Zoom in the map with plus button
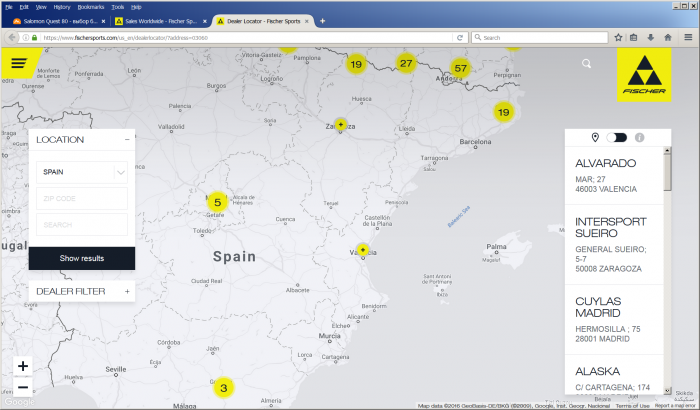Viewport: 700px width, 410px height. 23,366
